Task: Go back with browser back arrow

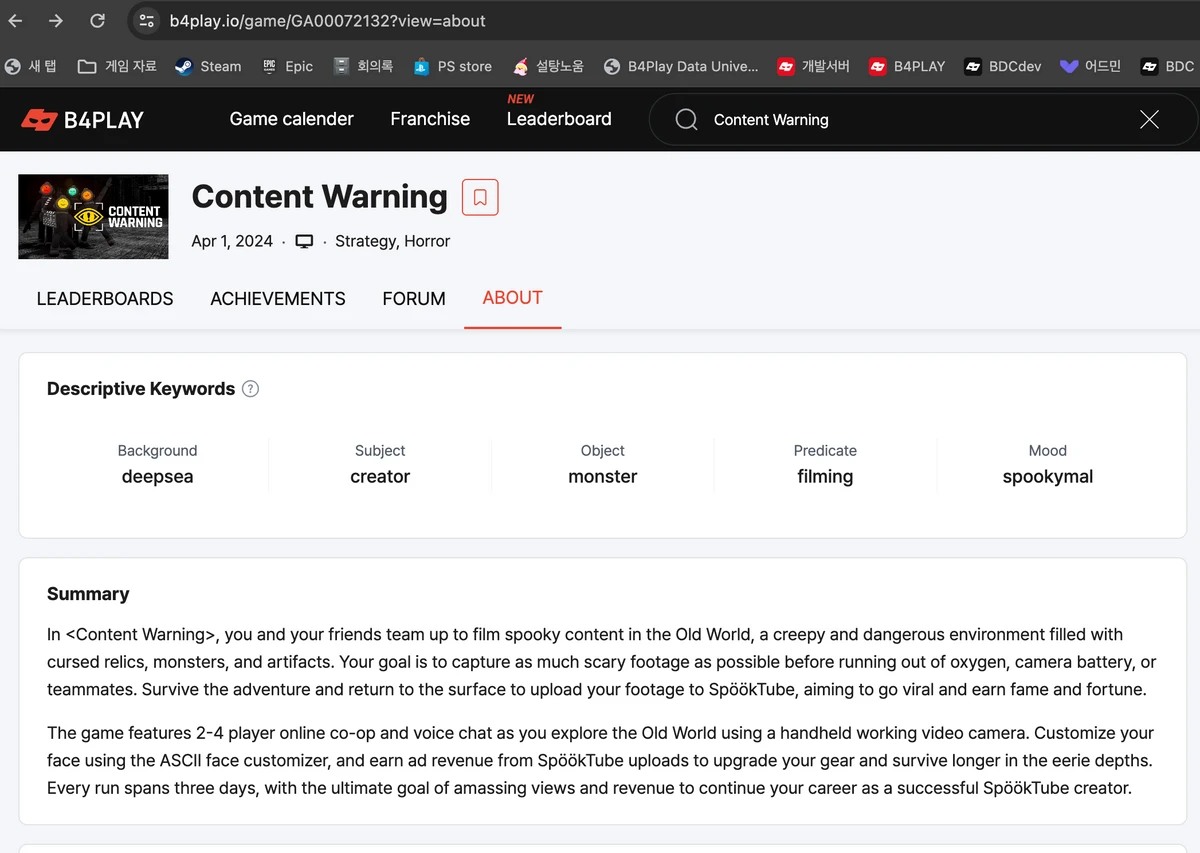Action: [15, 21]
